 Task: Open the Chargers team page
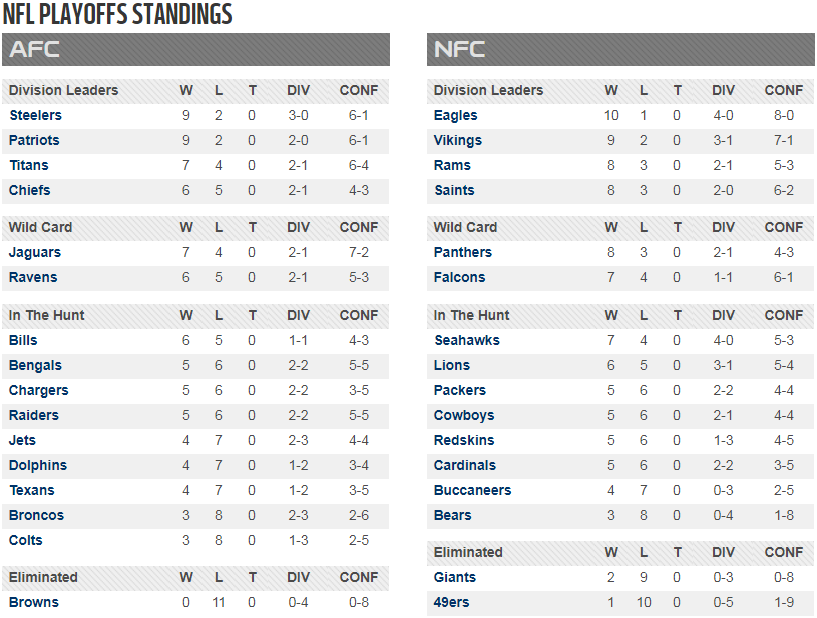39,391
